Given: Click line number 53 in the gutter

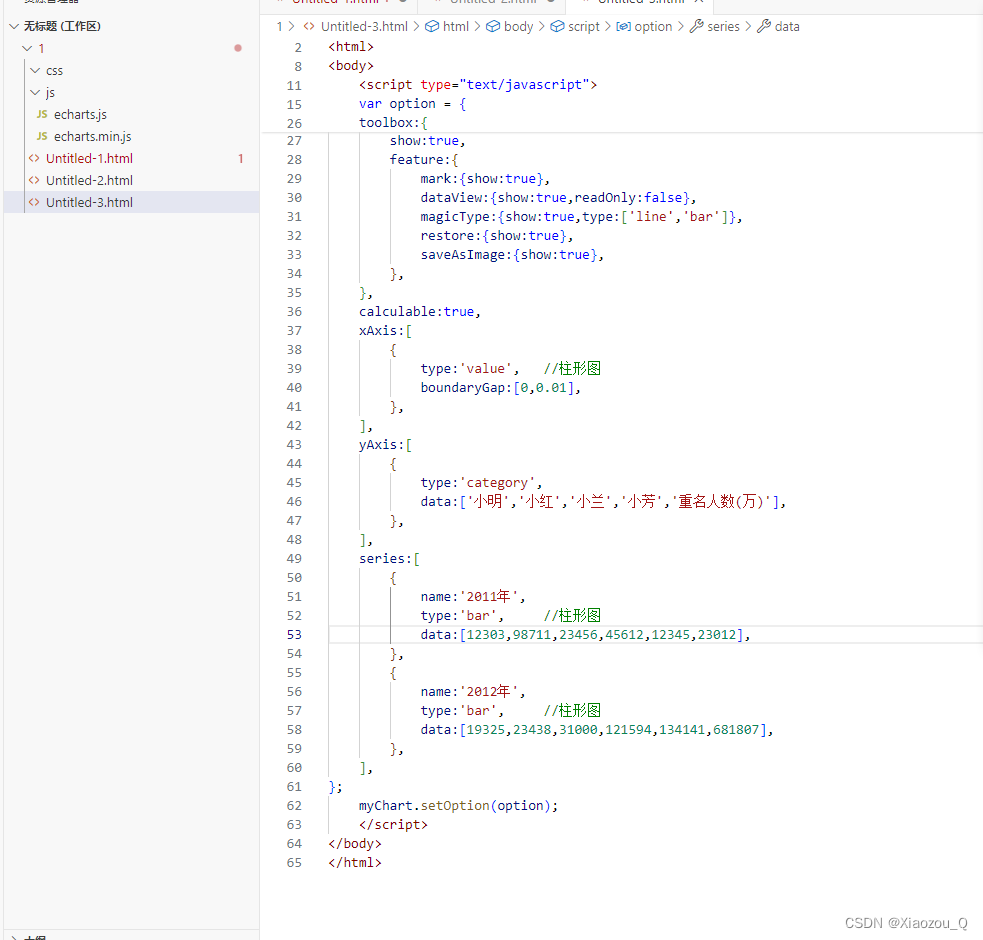Looking at the screenshot, I should (x=294, y=635).
